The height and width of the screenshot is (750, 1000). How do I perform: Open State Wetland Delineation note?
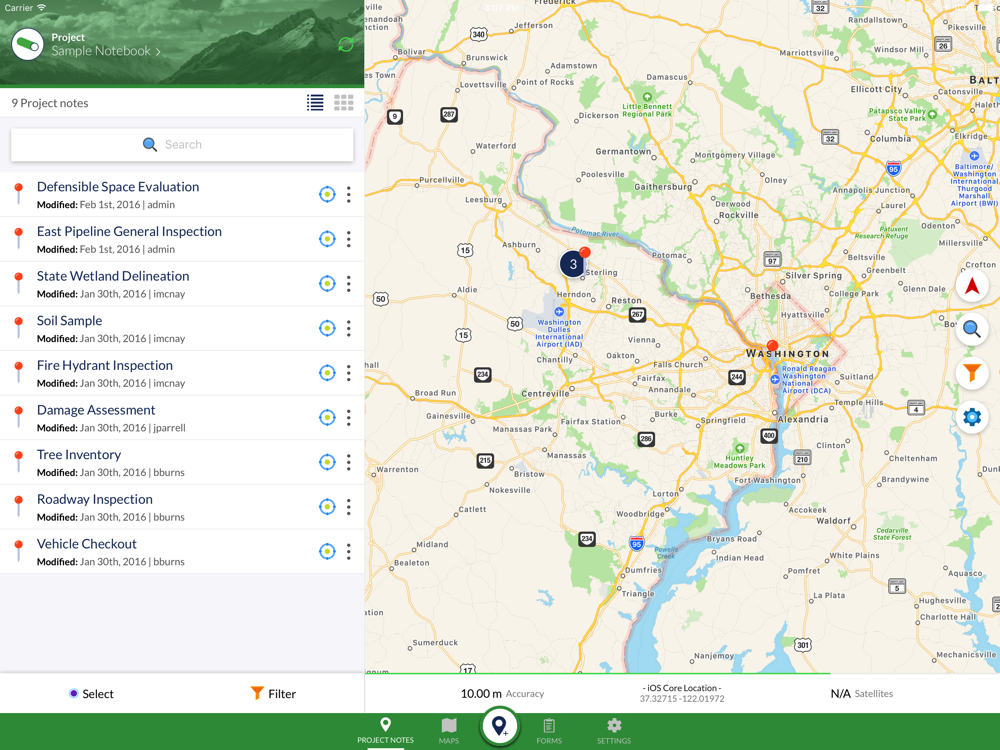point(182,284)
